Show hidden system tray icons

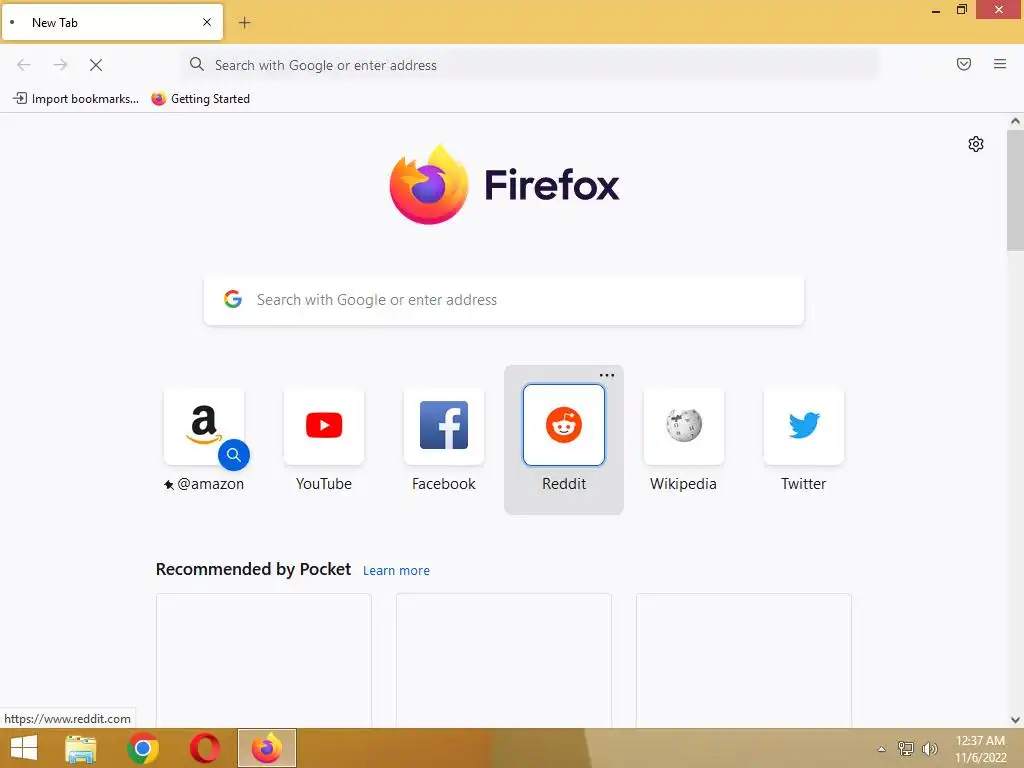coord(881,749)
